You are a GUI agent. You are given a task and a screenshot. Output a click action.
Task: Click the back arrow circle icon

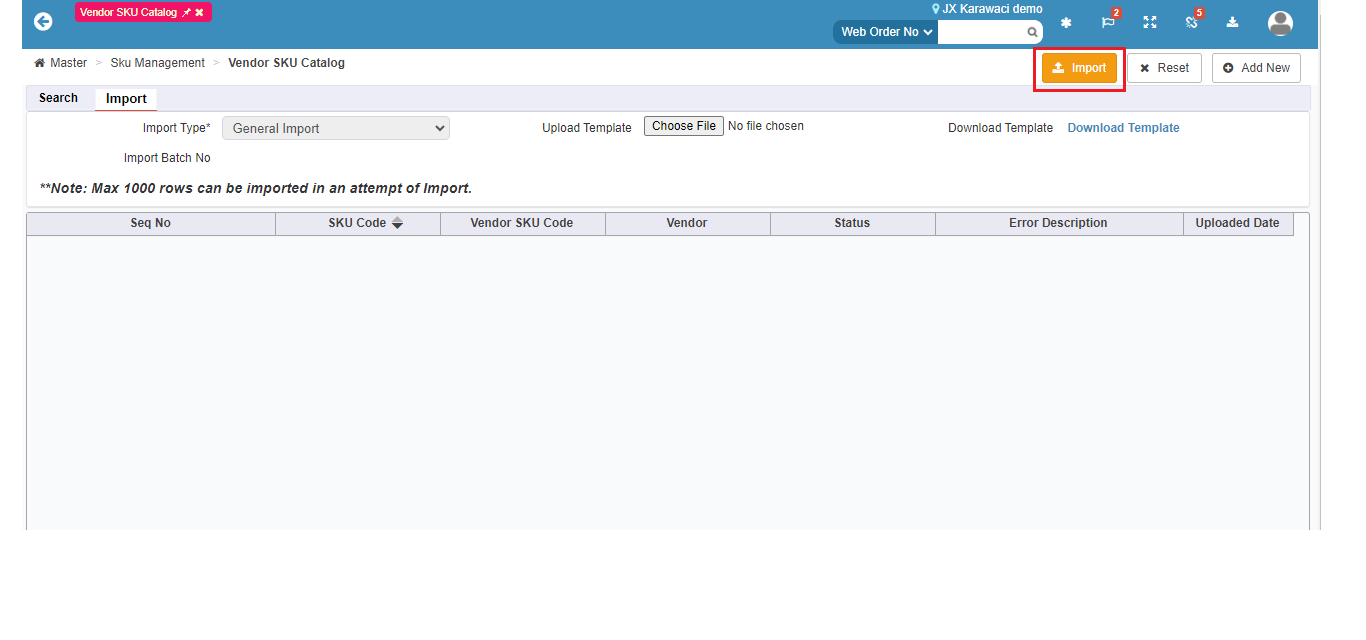click(43, 21)
